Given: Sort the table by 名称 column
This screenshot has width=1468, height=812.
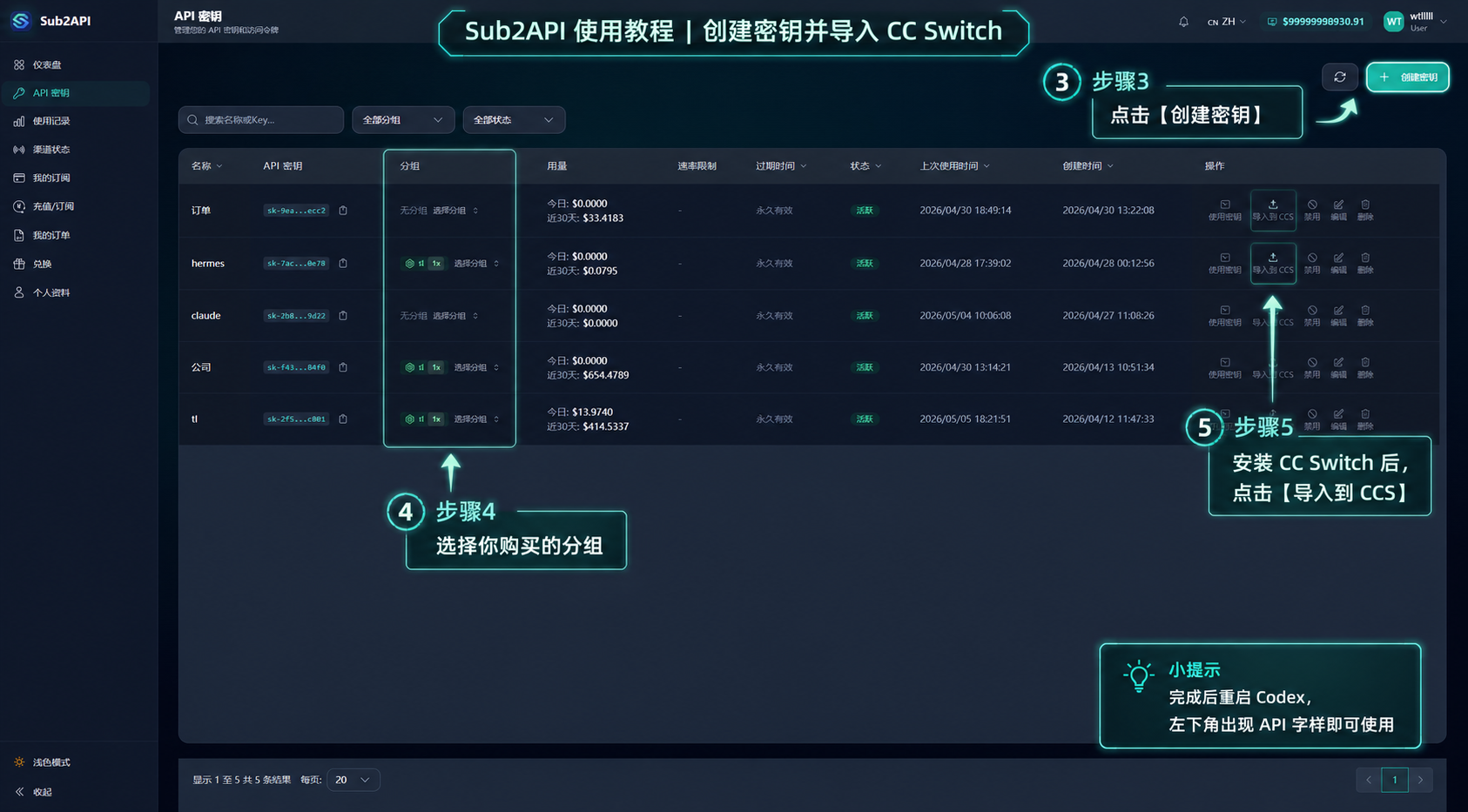Looking at the screenshot, I should coord(207,166).
